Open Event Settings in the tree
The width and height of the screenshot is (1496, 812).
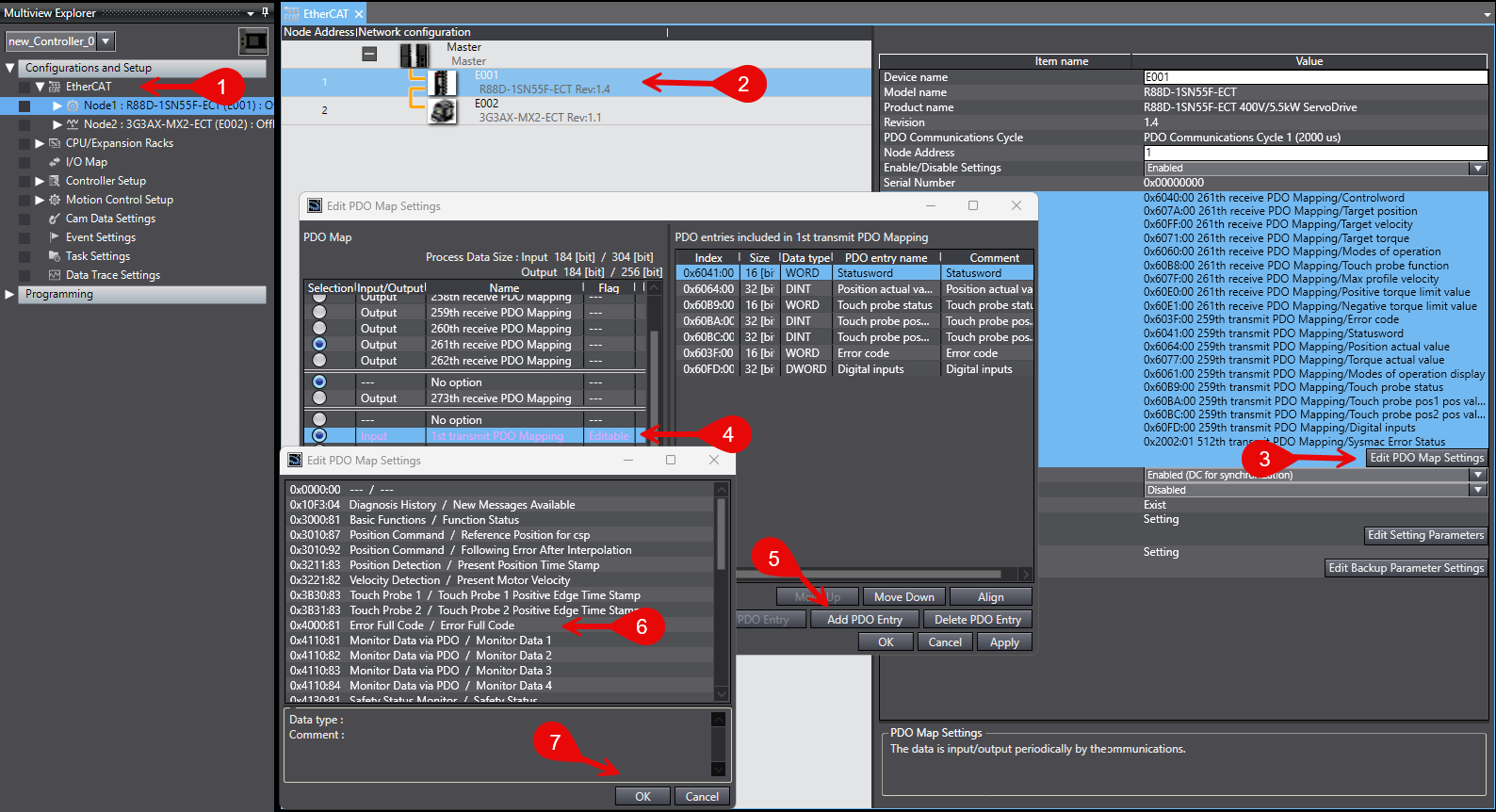pyautogui.click(x=101, y=237)
